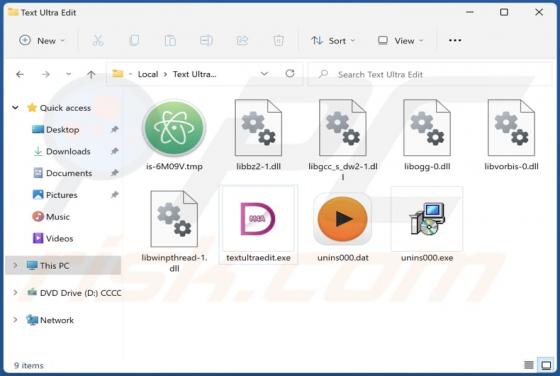
Task: Unpin Desktop using its pin icon
Action: (x=114, y=129)
